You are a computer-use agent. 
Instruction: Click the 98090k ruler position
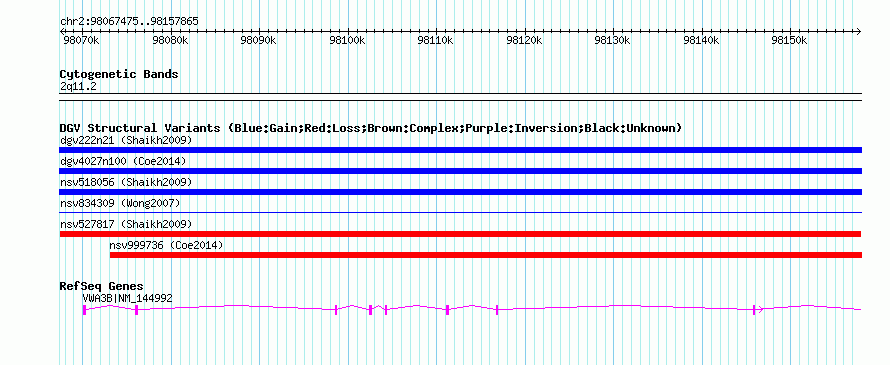(258, 40)
